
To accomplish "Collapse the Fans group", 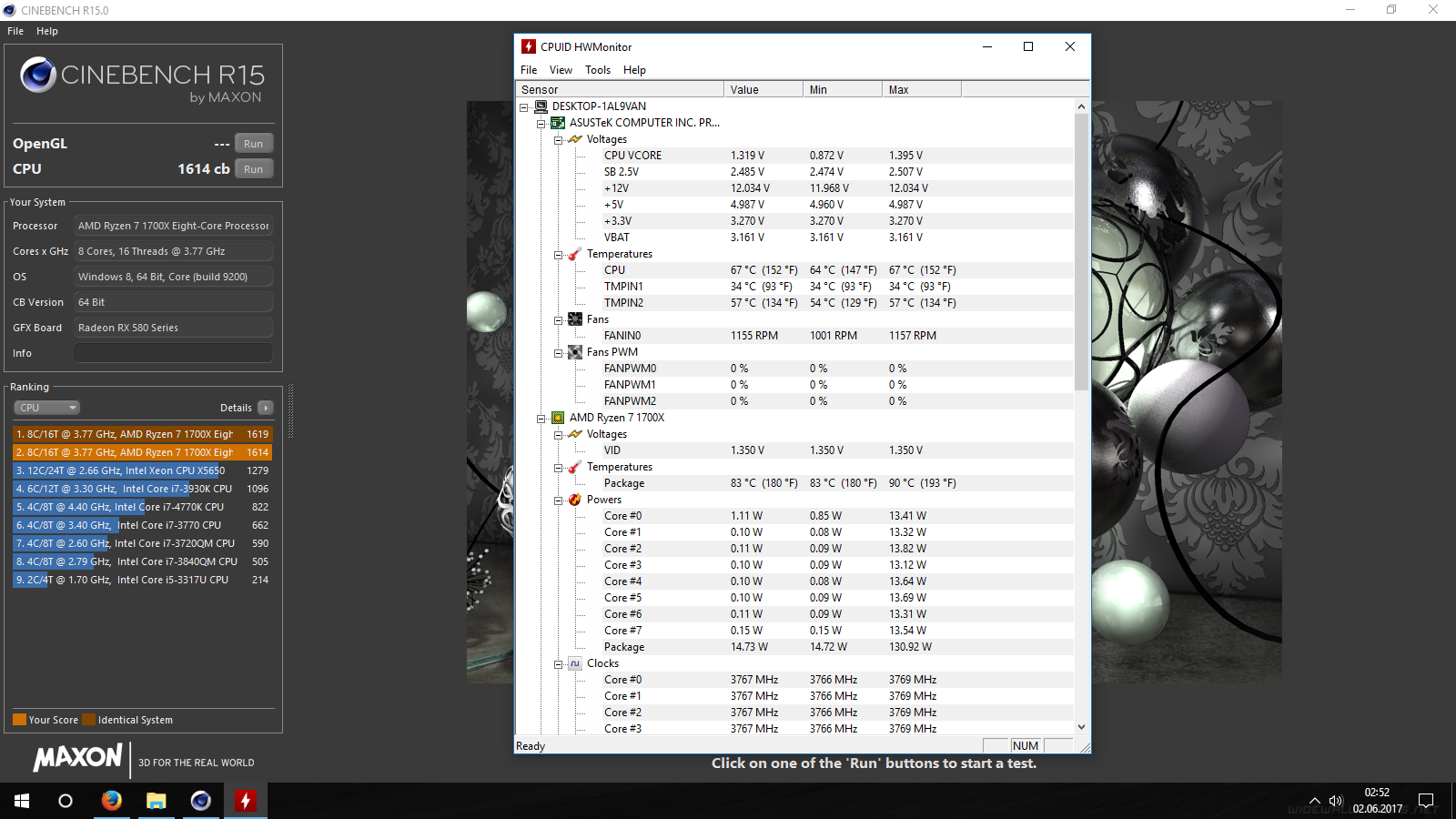I will click(x=559, y=320).
